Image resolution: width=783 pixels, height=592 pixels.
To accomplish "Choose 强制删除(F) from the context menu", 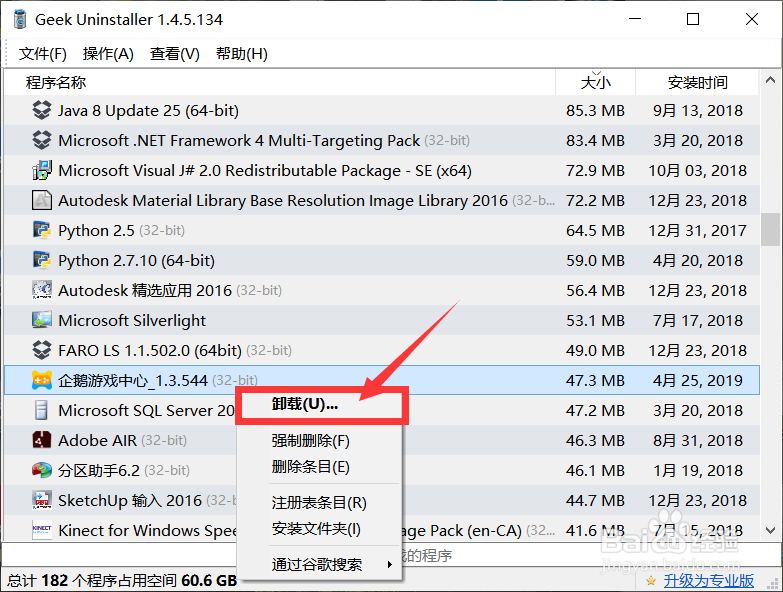I will pyautogui.click(x=320, y=441).
